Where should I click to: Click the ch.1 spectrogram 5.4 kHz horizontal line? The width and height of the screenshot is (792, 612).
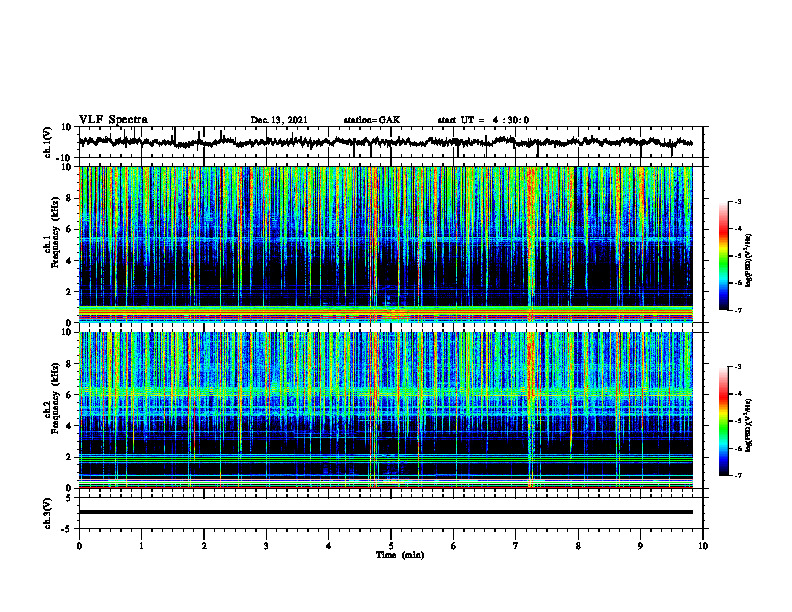386,238
